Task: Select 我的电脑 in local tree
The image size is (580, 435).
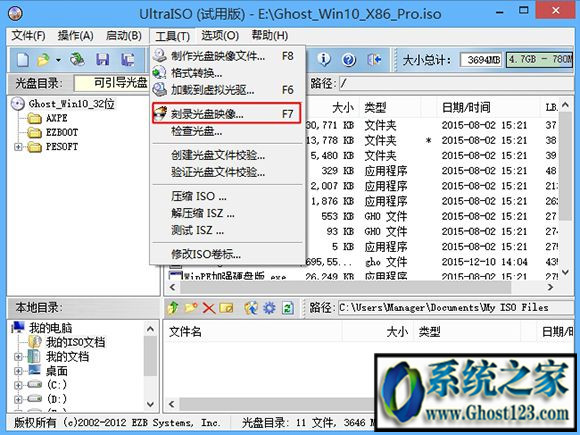Action: (50, 328)
